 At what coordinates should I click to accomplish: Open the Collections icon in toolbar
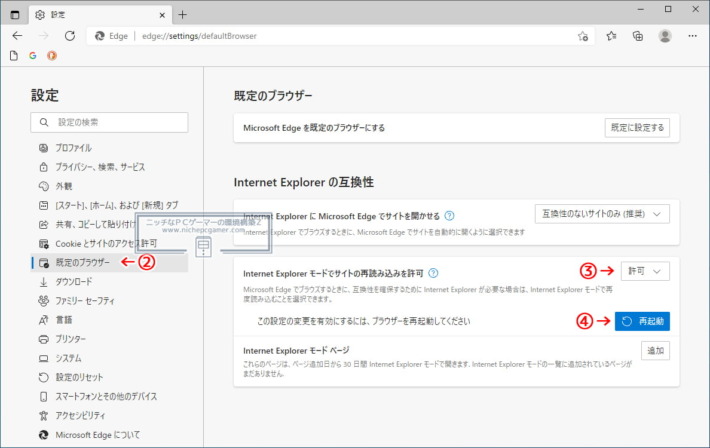pyautogui.click(x=638, y=35)
